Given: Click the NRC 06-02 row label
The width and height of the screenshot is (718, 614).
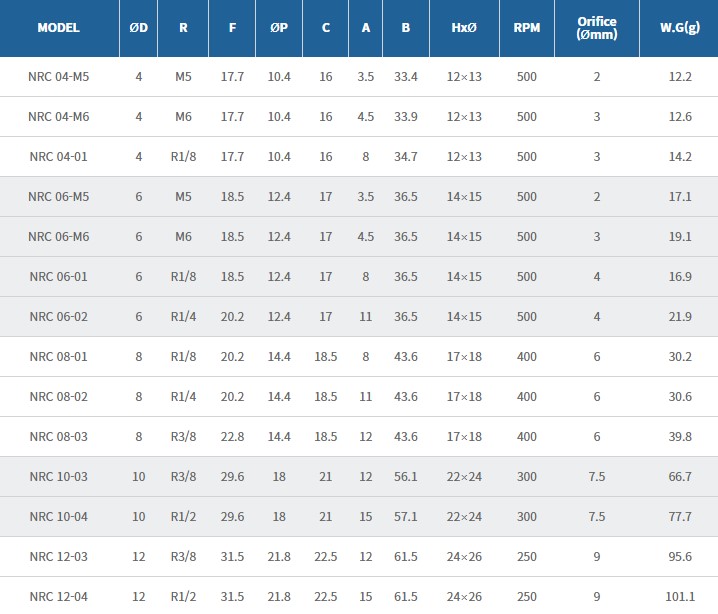Looking at the screenshot, I should click(x=59, y=317).
